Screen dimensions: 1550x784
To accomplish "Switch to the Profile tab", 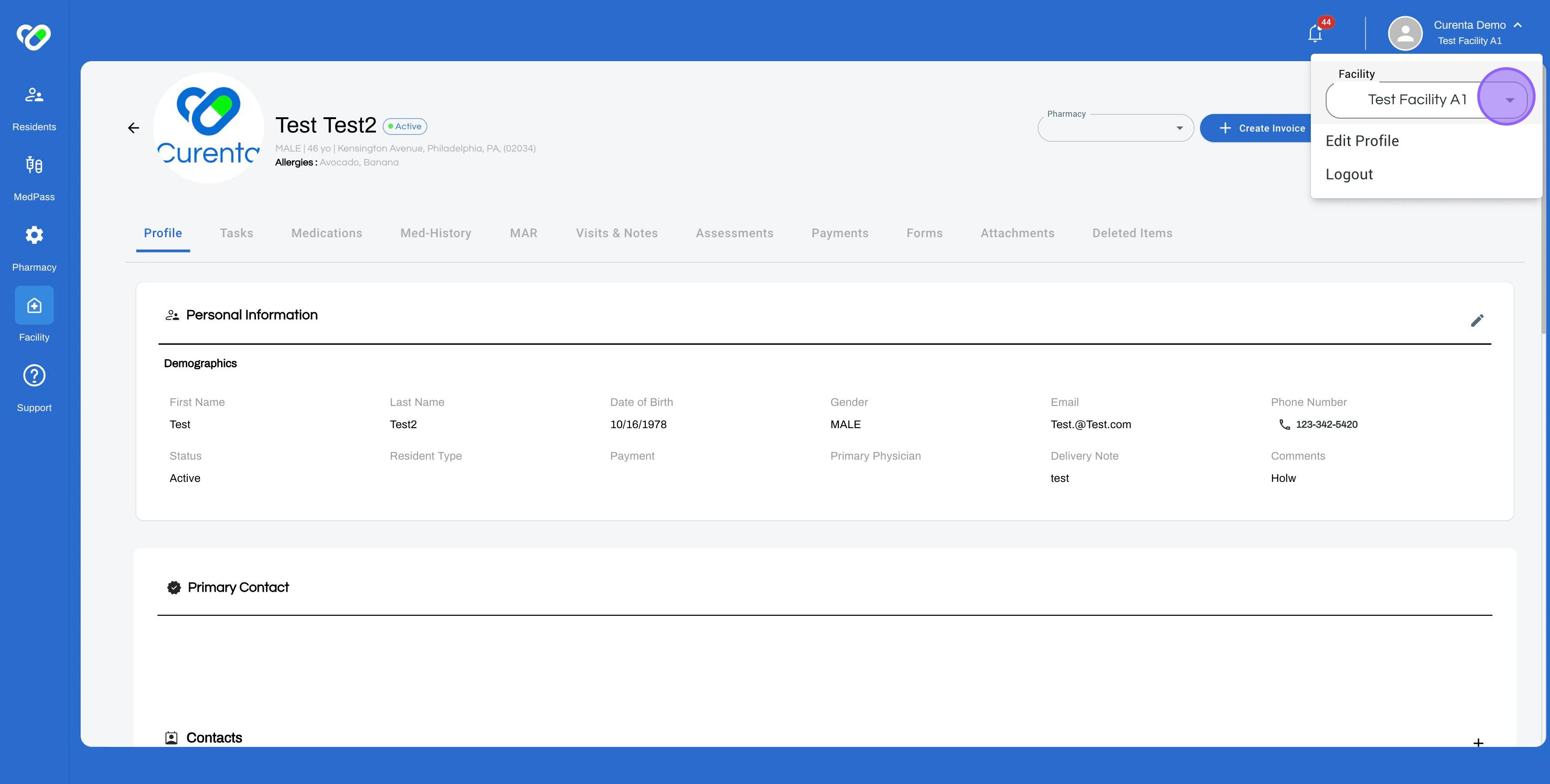I will click(x=163, y=234).
